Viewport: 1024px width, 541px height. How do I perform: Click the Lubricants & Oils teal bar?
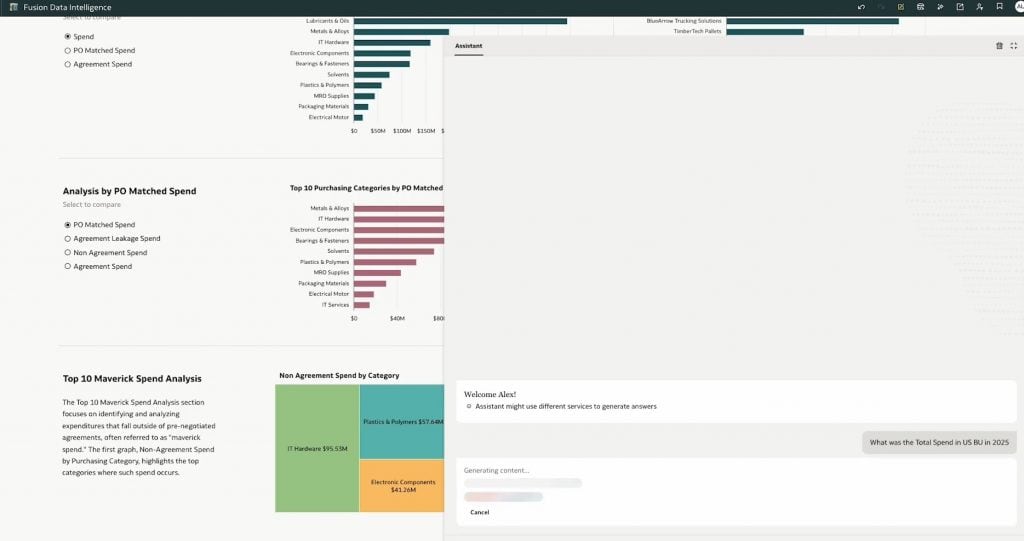tap(460, 21)
